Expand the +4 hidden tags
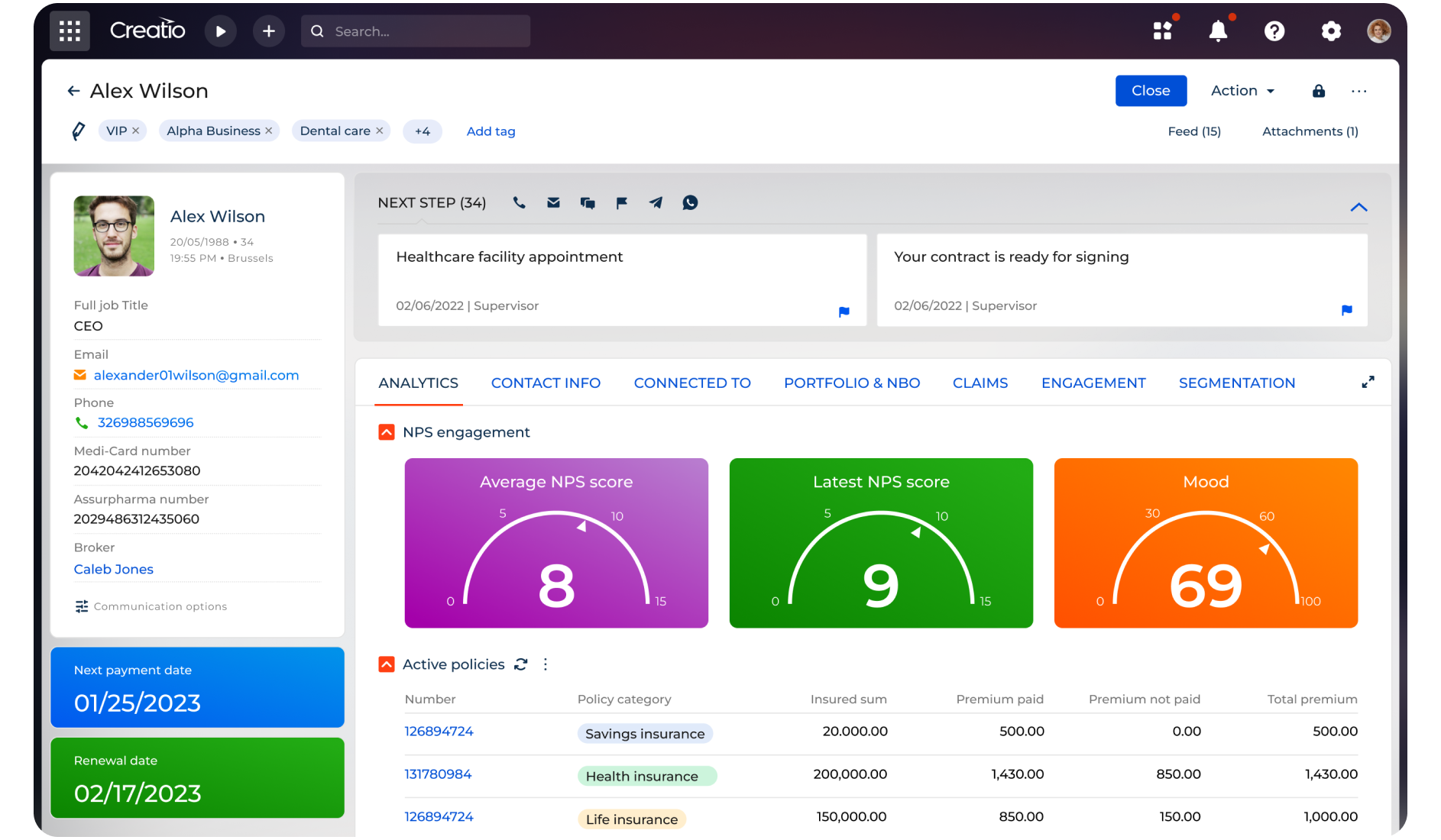 point(423,131)
